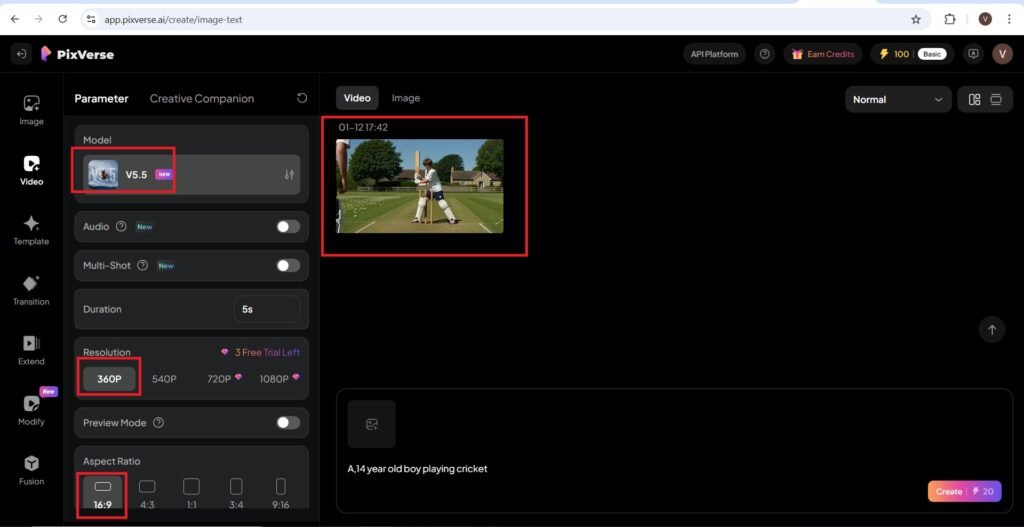Select 1080P resolution

pyautogui.click(x=280, y=379)
